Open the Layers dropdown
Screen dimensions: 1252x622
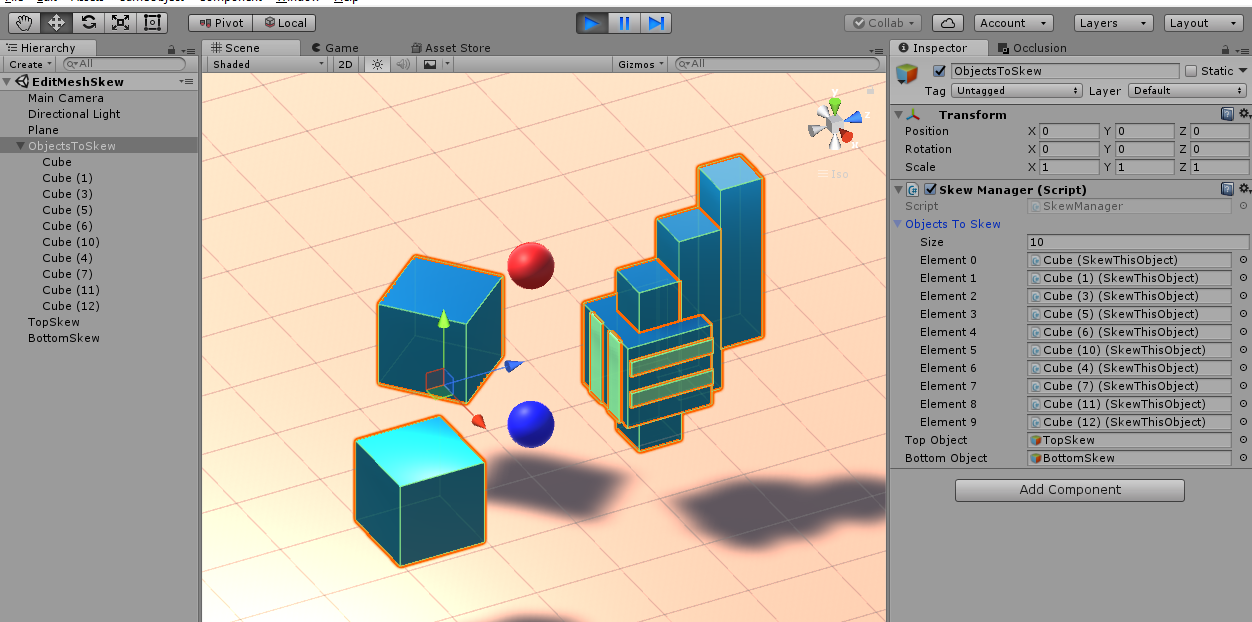coord(1114,23)
